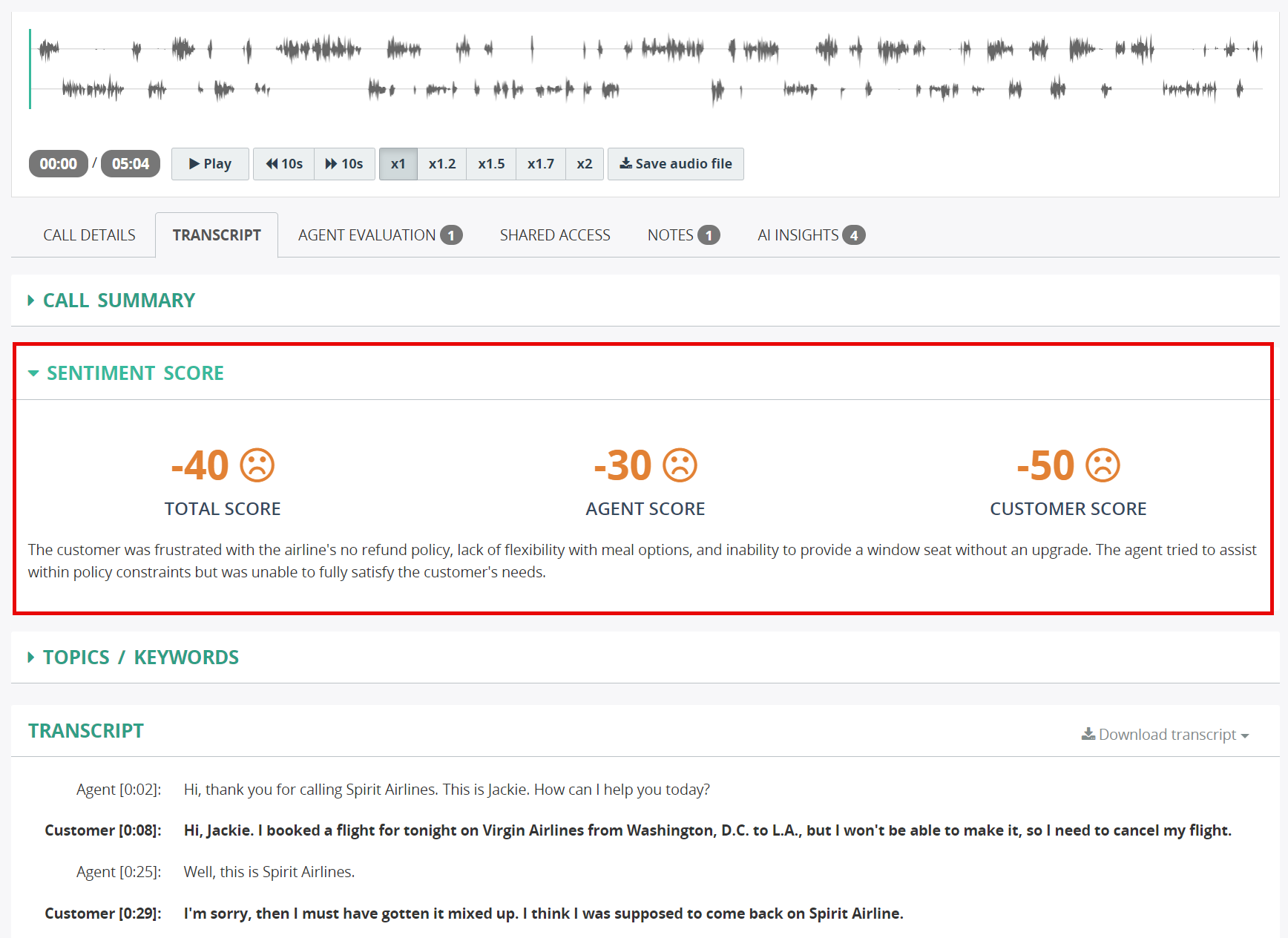The width and height of the screenshot is (1288, 938).
Task: Click the -30 agent score value
Action: (x=622, y=466)
